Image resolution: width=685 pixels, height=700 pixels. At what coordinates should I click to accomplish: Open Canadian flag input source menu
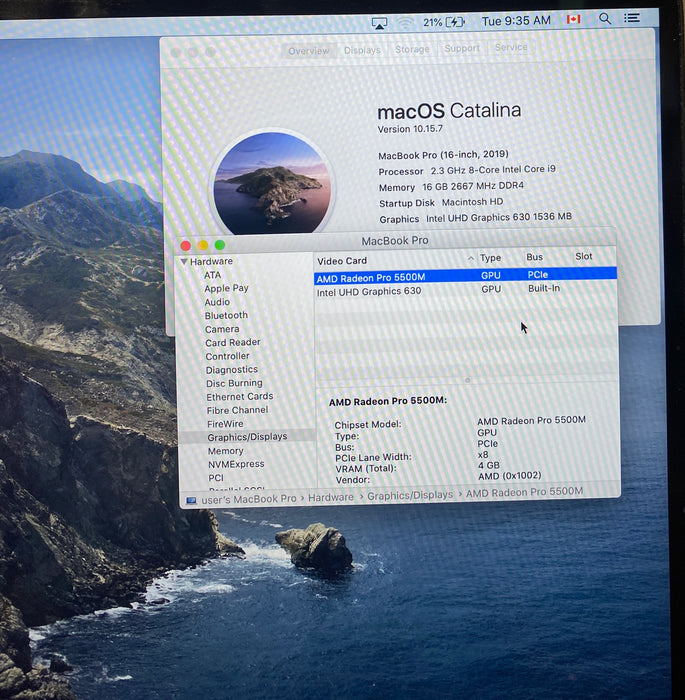(573, 19)
